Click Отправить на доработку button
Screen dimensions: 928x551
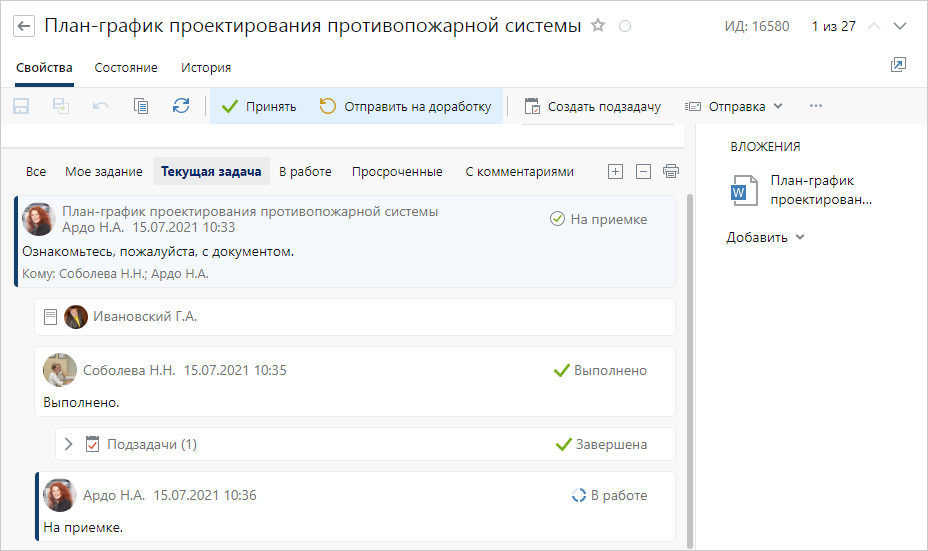405,106
